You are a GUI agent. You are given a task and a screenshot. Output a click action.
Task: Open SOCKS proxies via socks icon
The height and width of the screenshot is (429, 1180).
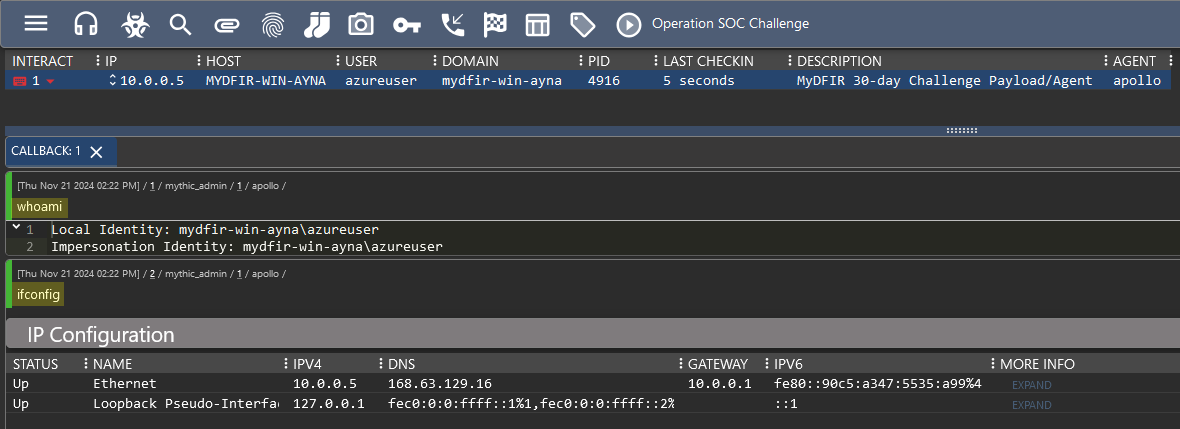(x=317, y=24)
